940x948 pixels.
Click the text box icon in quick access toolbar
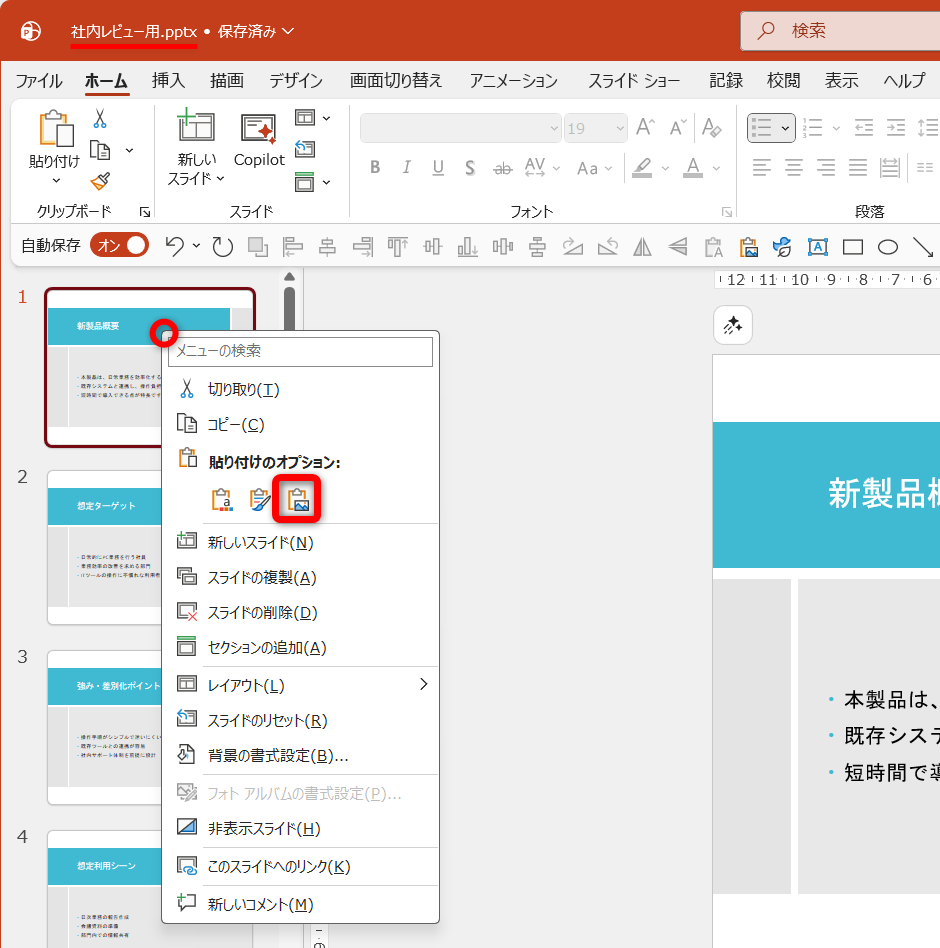point(818,247)
